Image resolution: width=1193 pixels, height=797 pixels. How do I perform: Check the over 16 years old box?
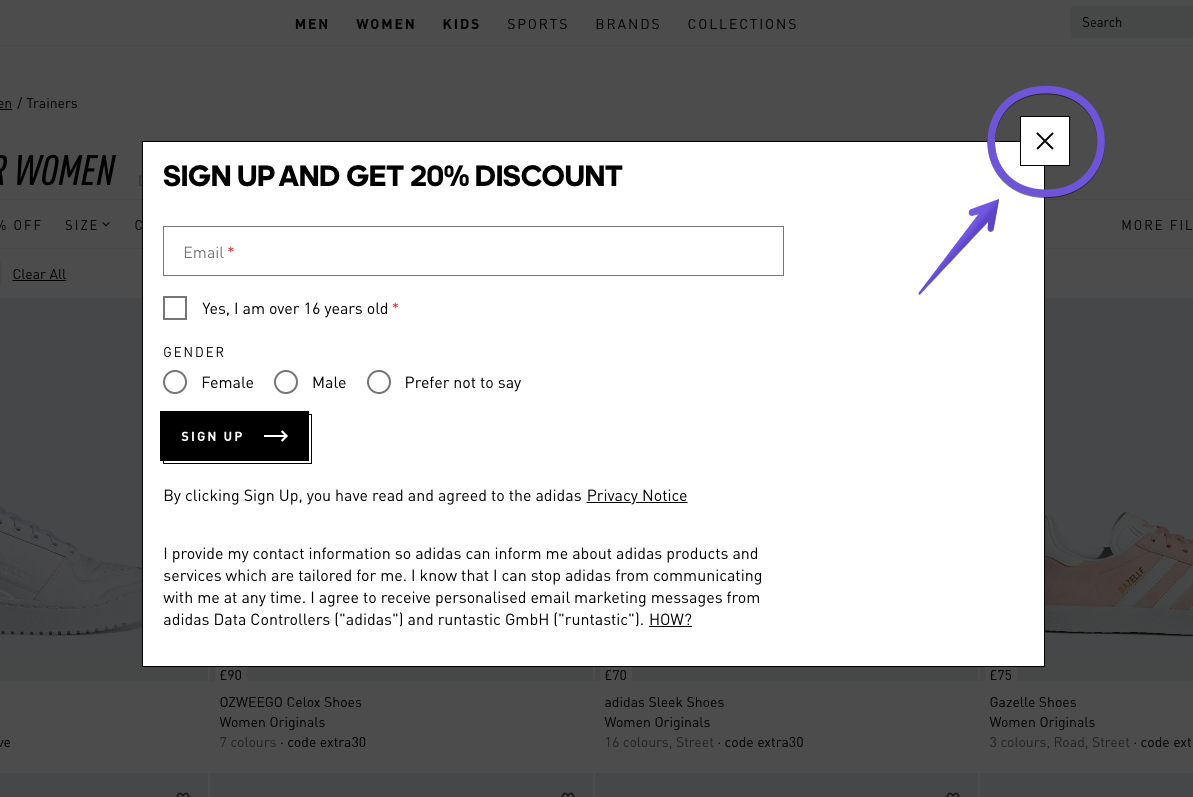click(x=175, y=308)
